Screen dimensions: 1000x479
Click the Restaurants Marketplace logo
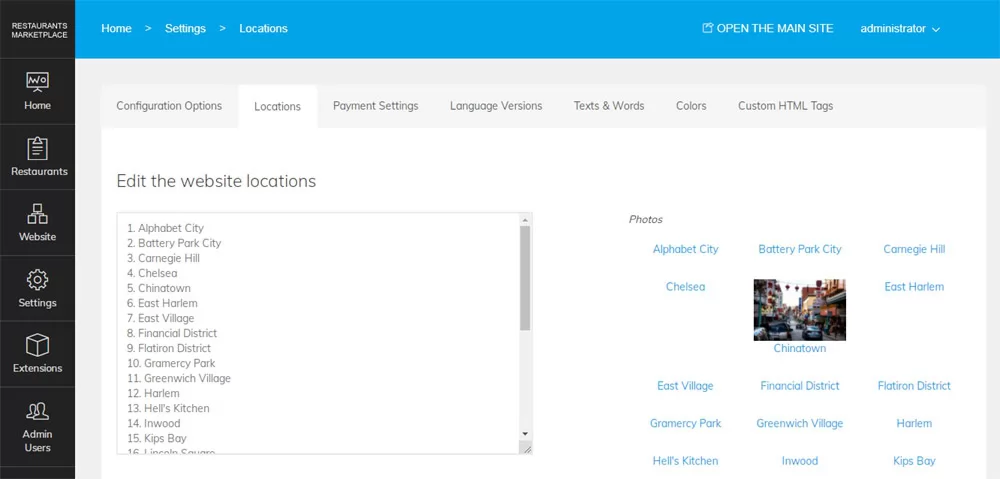39,30
